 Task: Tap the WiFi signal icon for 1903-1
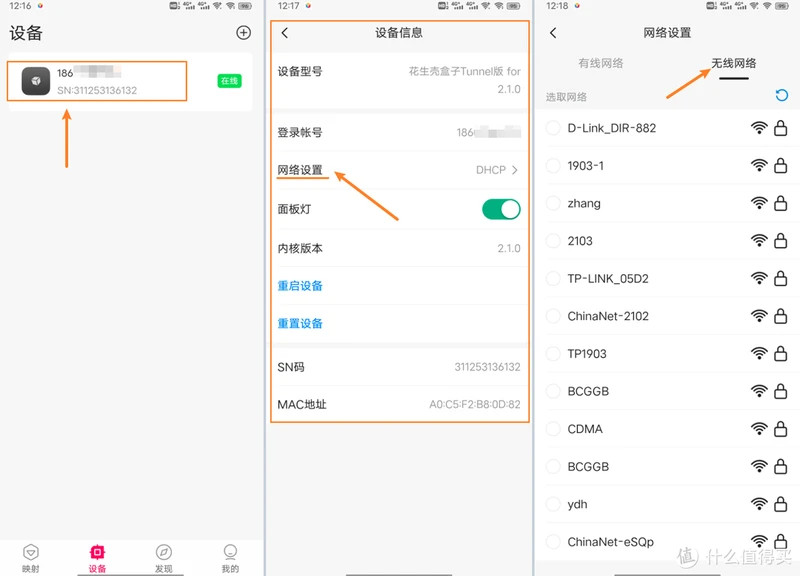pos(759,165)
